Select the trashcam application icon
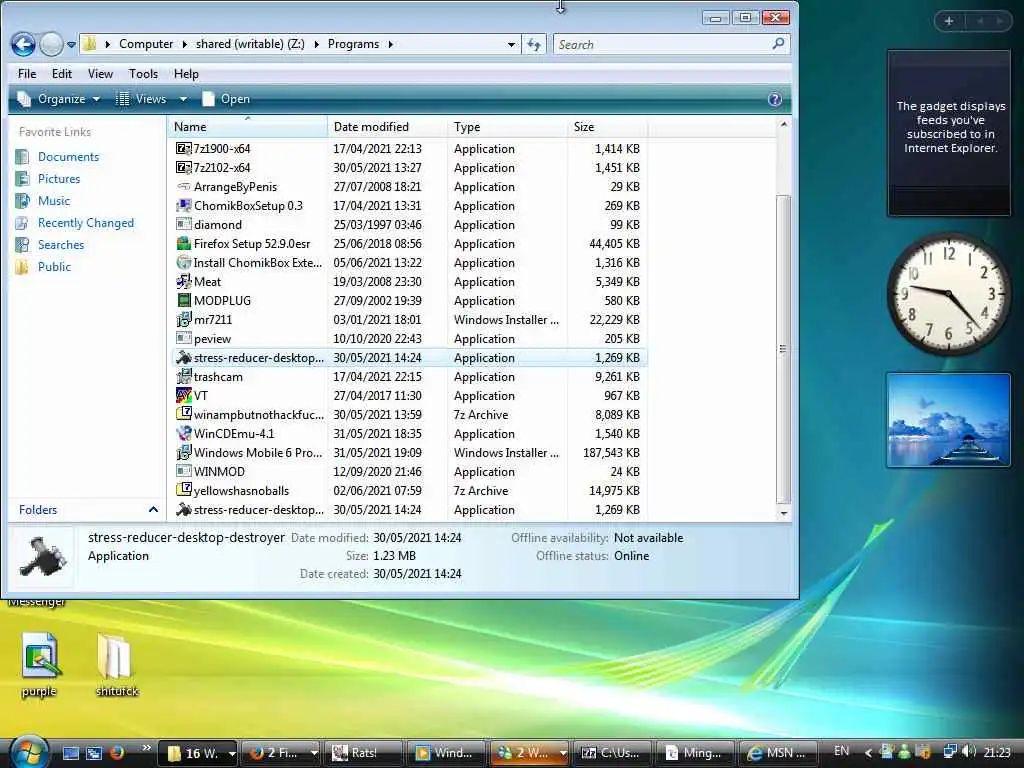1024x768 pixels. 184,376
